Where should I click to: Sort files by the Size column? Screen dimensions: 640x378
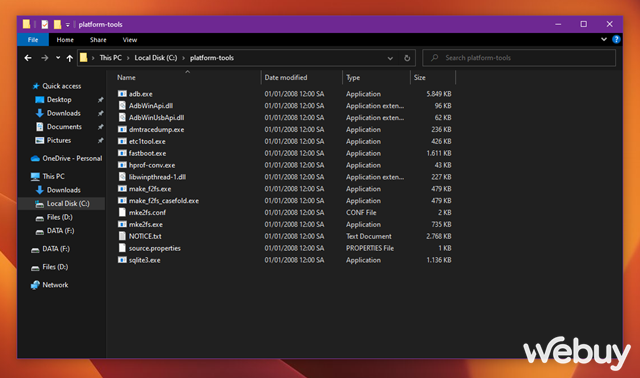click(x=420, y=78)
